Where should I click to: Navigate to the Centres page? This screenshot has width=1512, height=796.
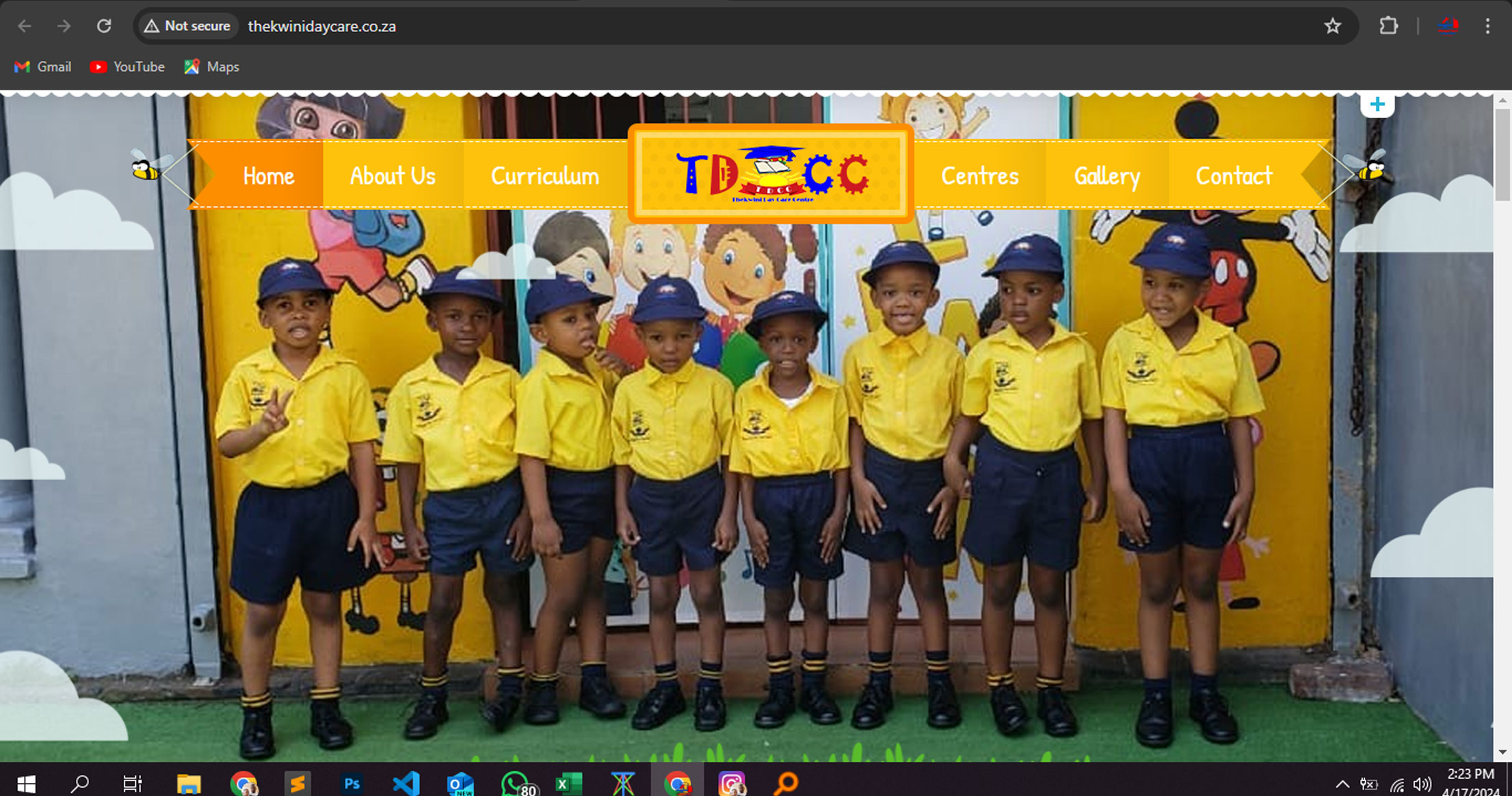(x=979, y=176)
